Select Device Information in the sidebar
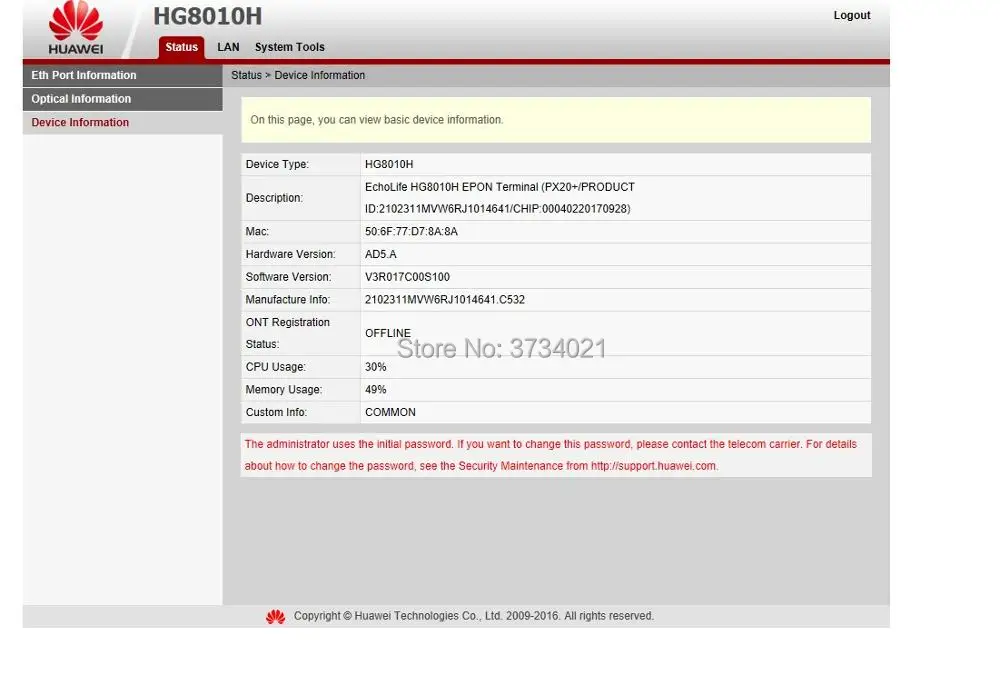Image resolution: width=1000 pixels, height=695 pixels. [122, 122]
